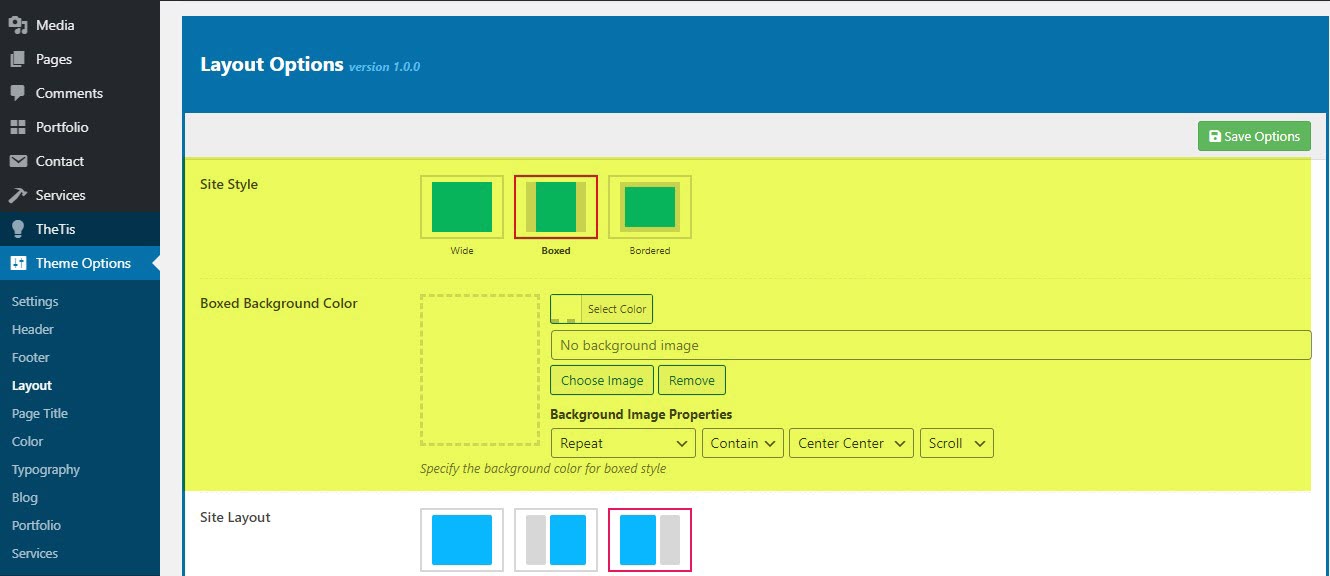This screenshot has height=576, width=1330.
Task: Go to Footer submenu item
Action: click(x=31, y=357)
